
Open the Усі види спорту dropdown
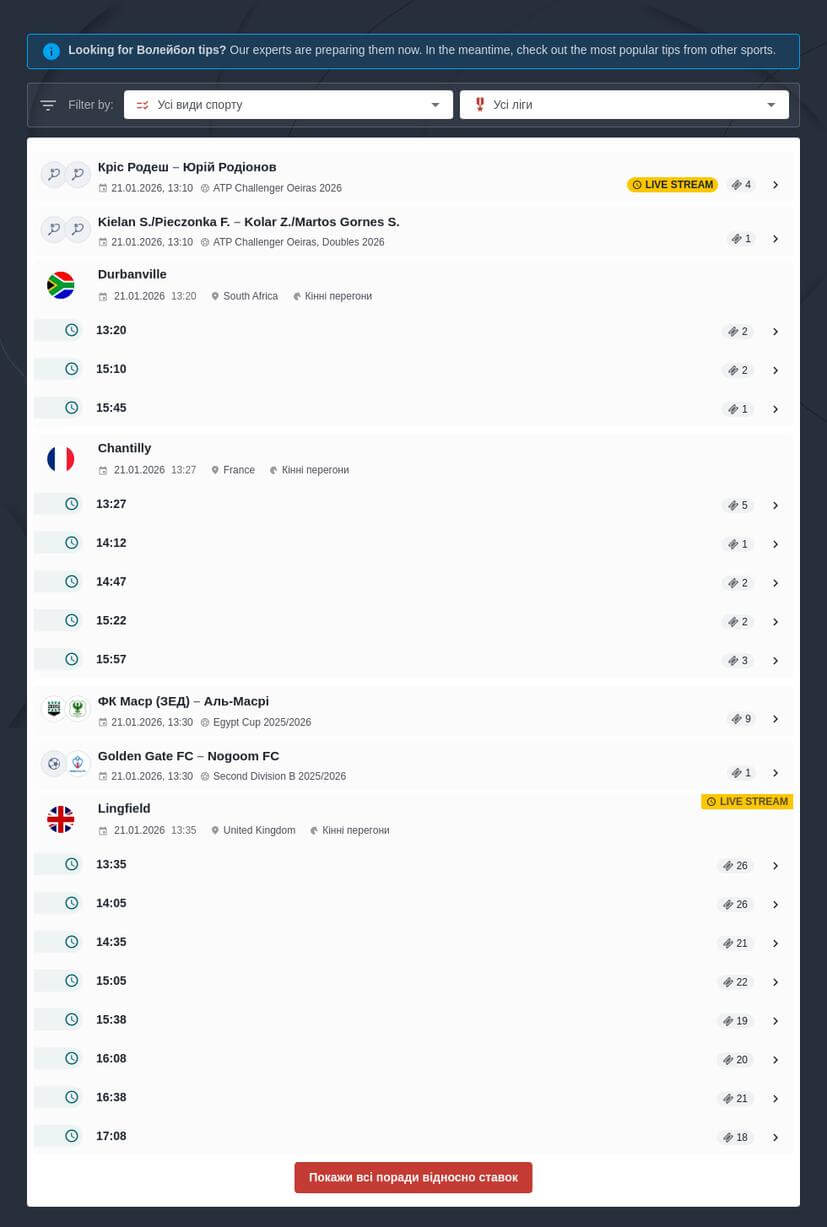coord(288,105)
